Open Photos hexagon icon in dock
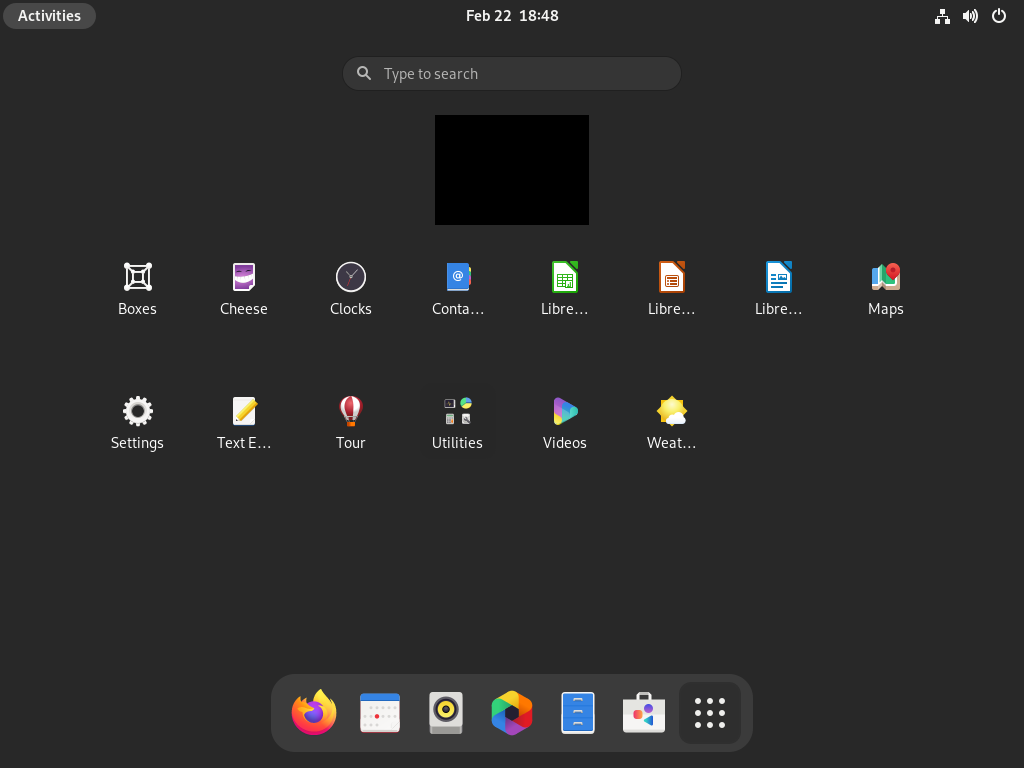The image size is (1024, 768). tap(512, 712)
